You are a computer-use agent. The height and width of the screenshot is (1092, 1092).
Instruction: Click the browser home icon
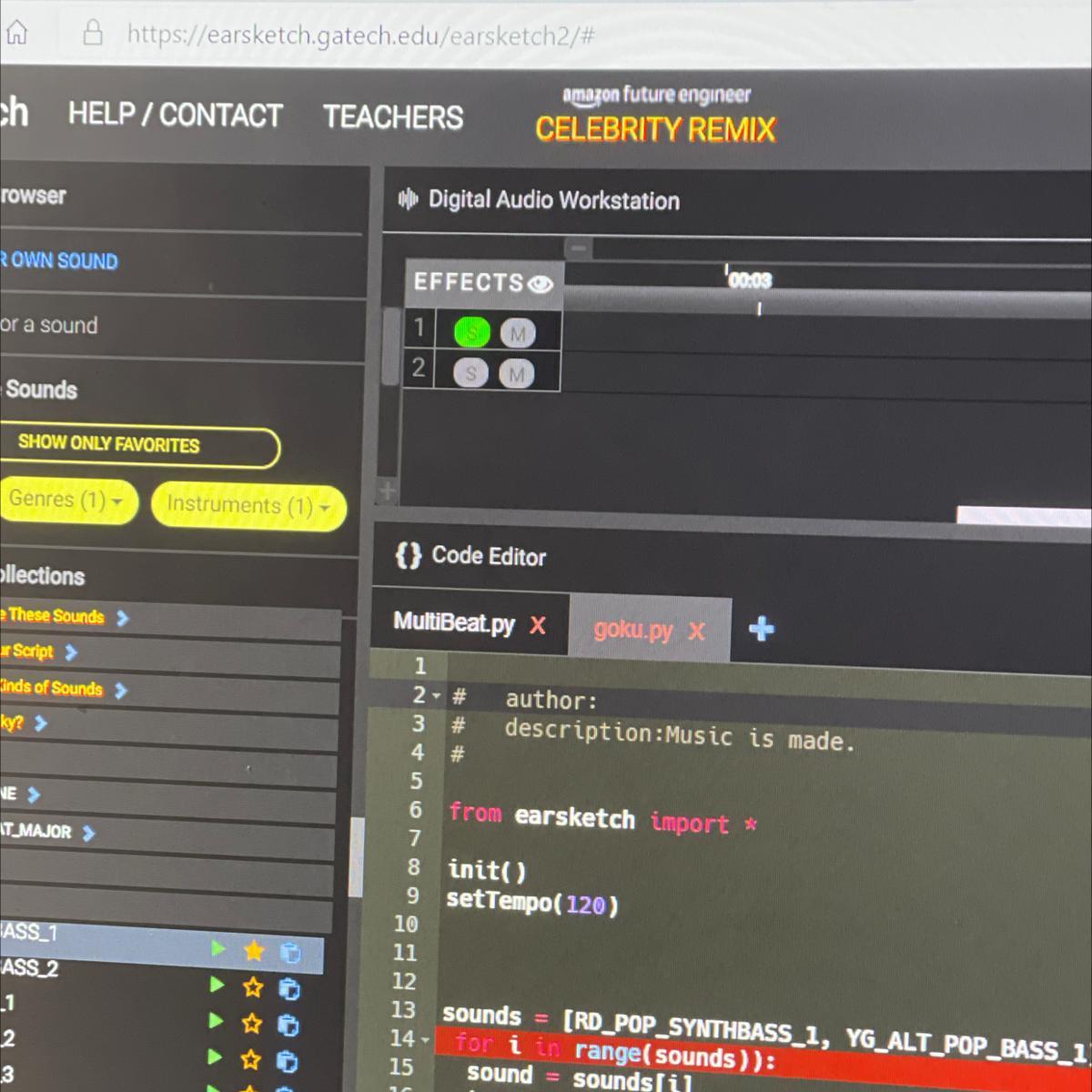15,33
